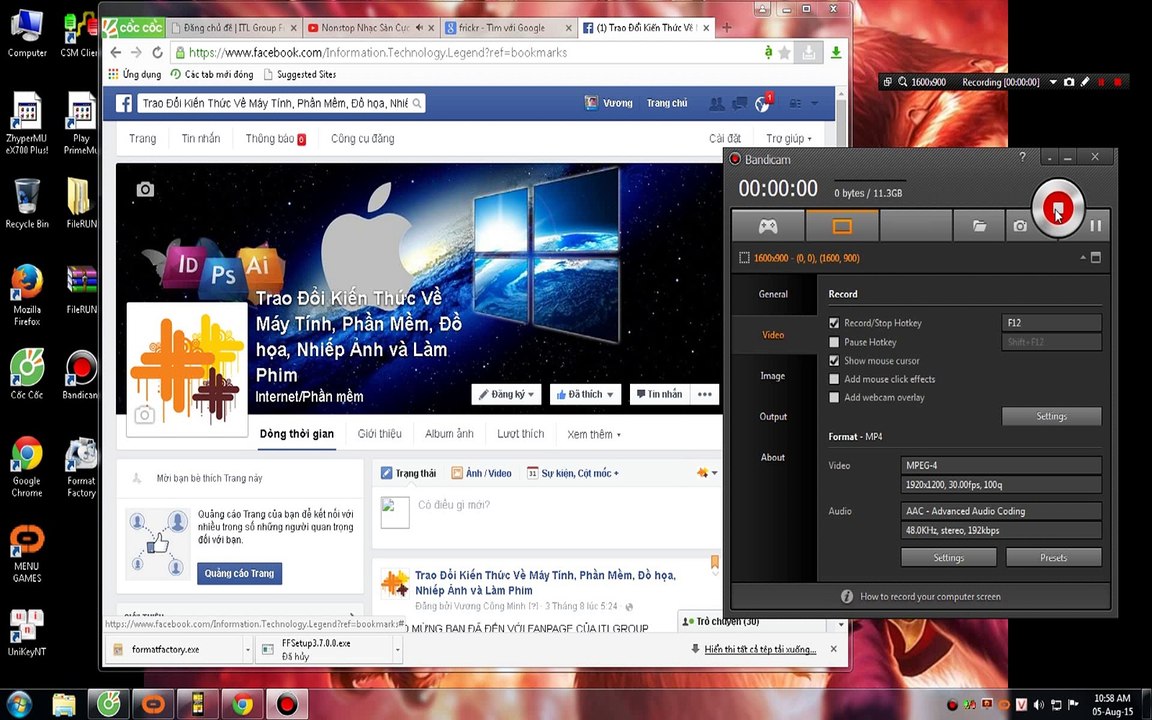Open Facebook notifications globe icon

click(x=763, y=104)
